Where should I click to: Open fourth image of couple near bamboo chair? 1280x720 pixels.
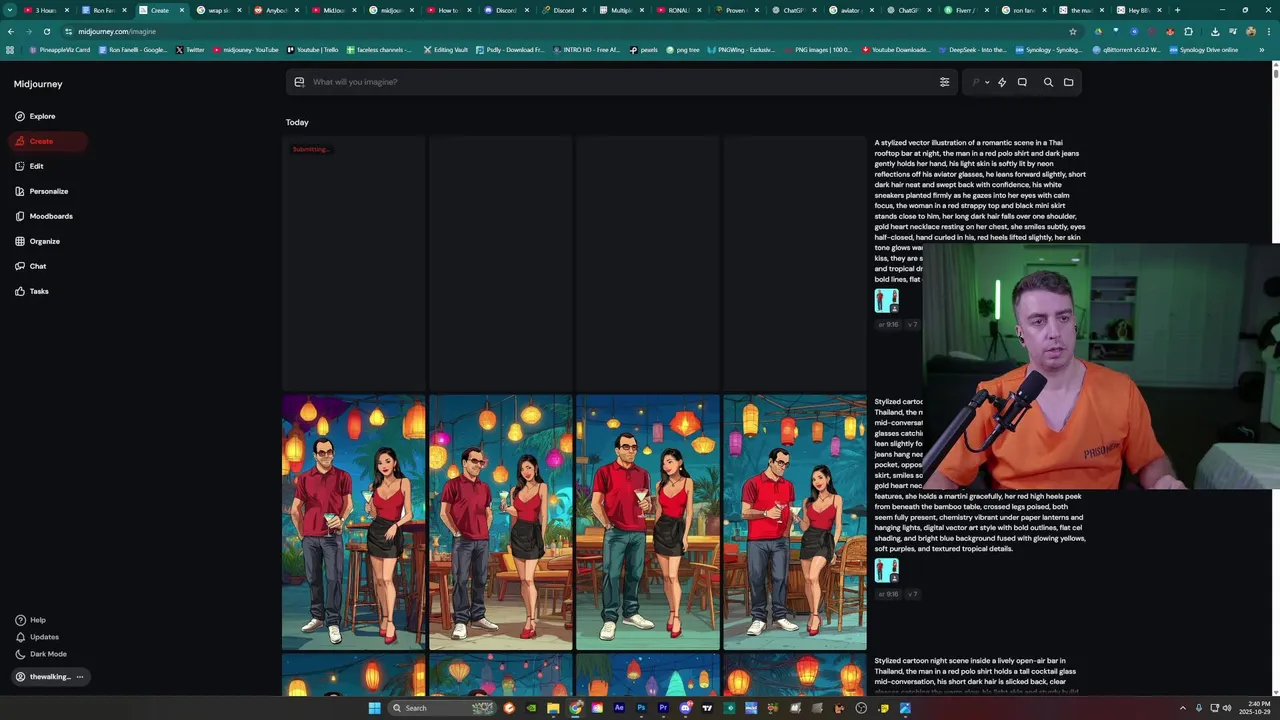click(794, 522)
